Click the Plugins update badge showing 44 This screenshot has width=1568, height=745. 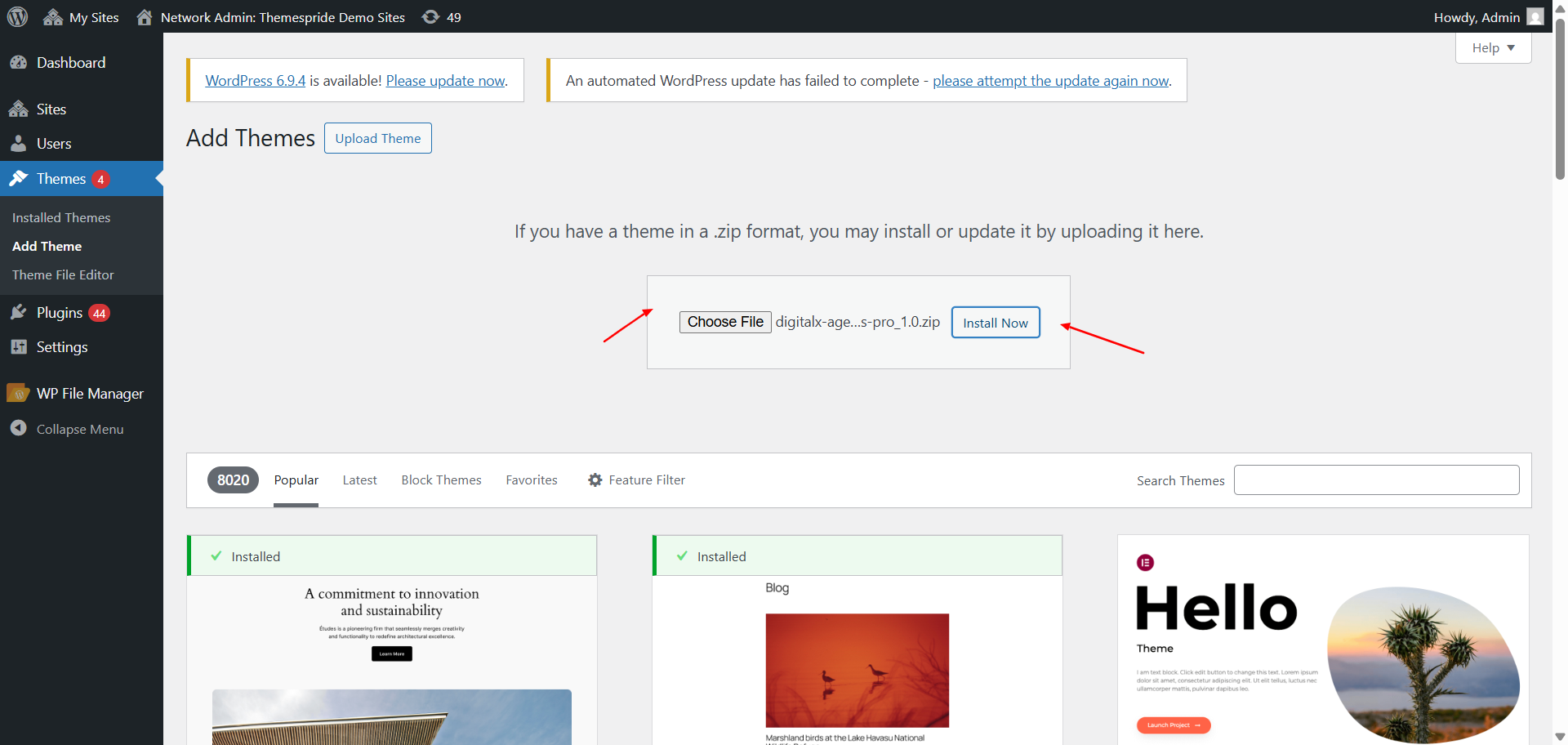99,313
